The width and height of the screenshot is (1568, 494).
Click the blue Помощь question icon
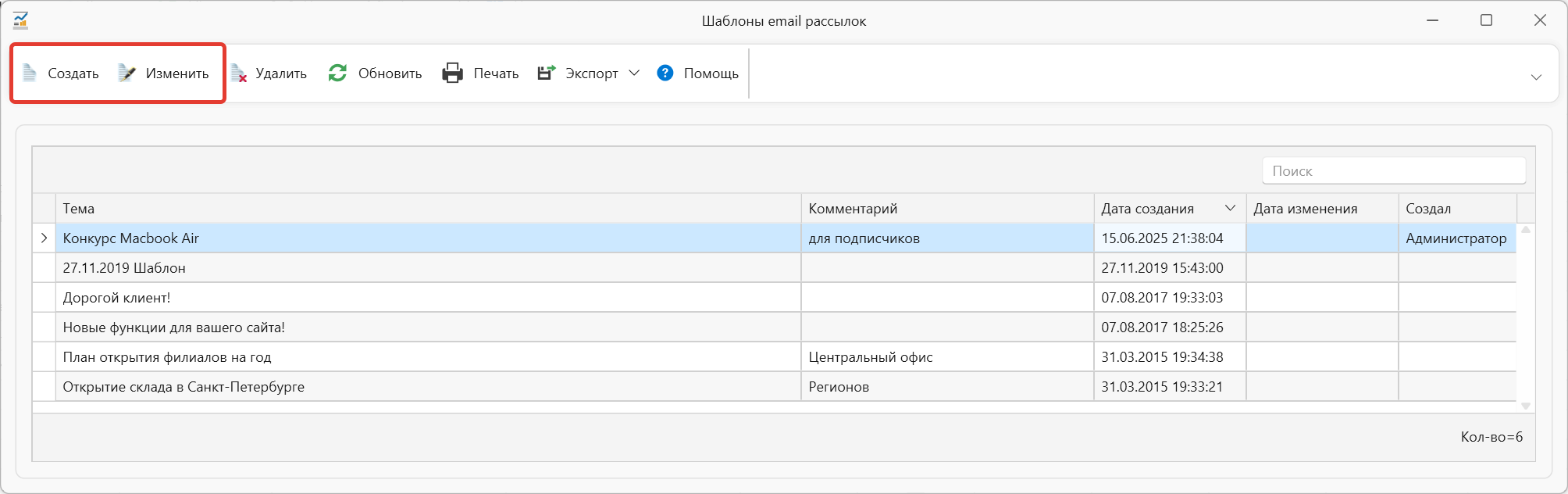(x=665, y=73)
